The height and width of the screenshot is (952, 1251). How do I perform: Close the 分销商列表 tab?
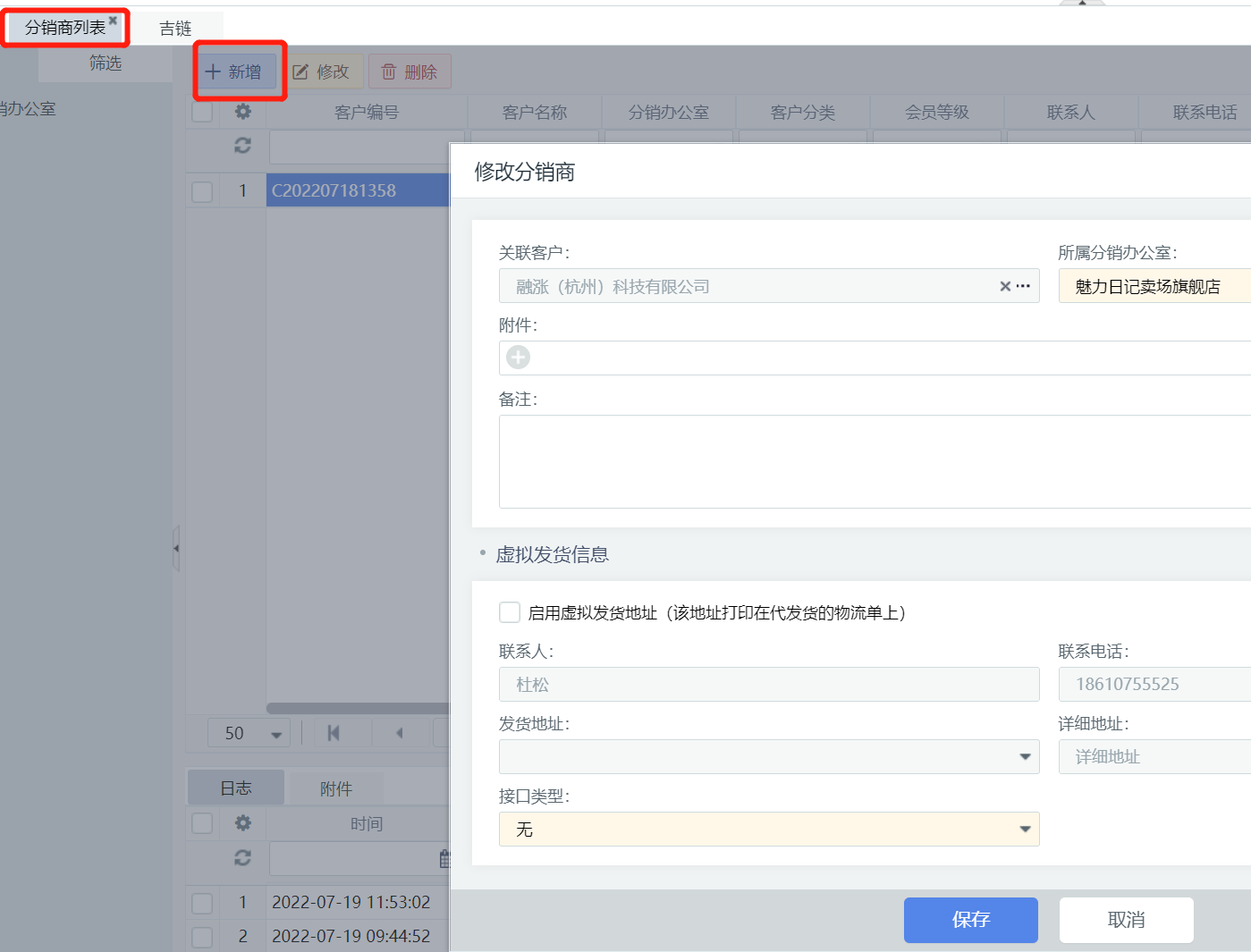113,20
